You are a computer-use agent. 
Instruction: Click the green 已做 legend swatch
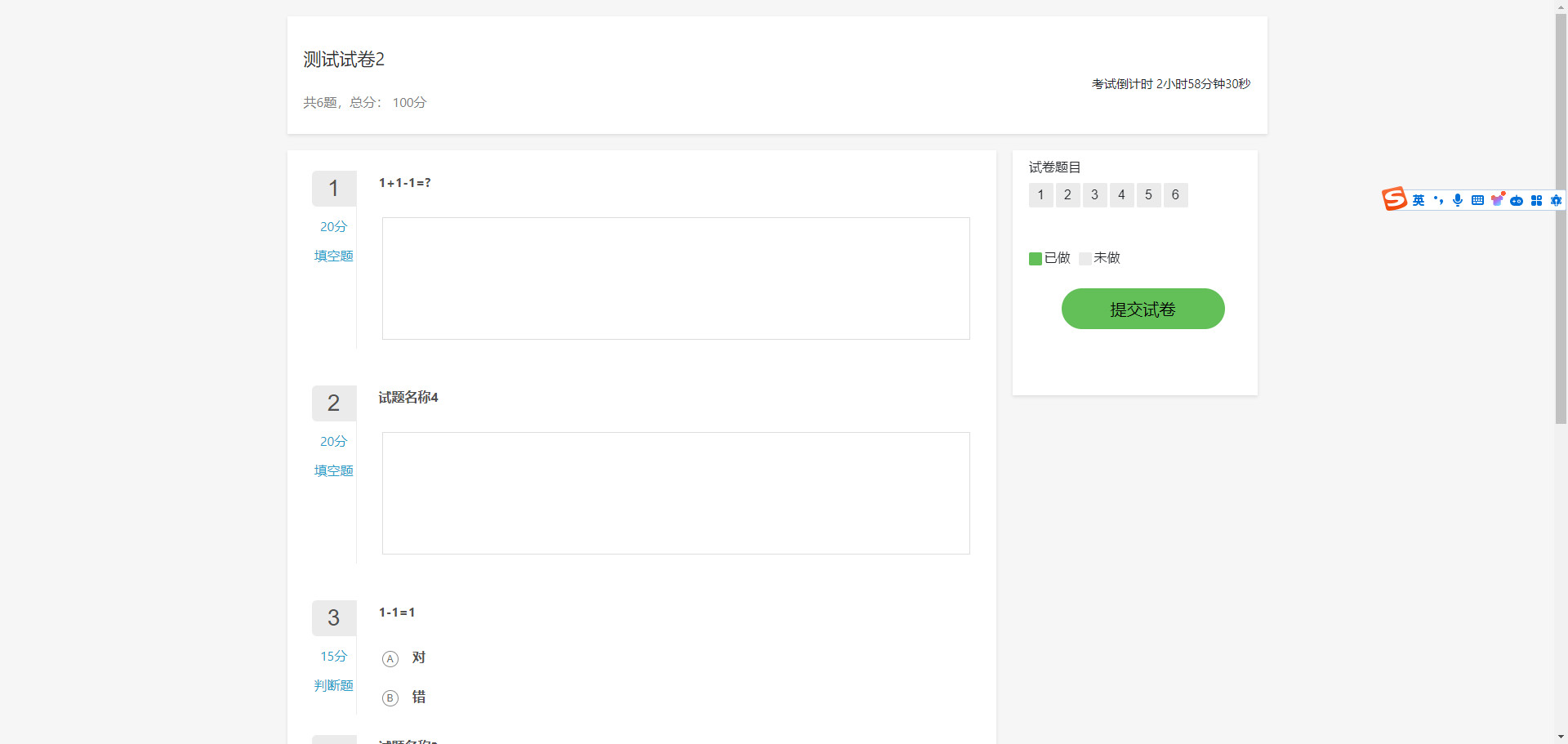pos(1036,259)
